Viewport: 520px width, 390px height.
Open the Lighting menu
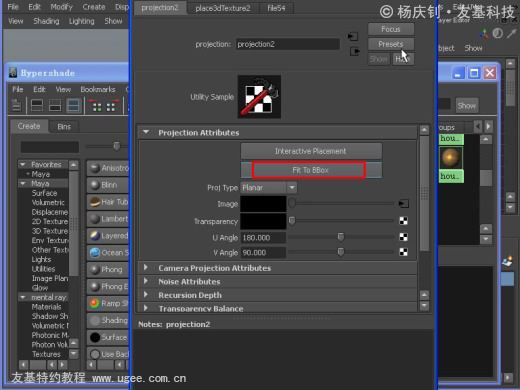pyautogui.click(x=82, y=21)
